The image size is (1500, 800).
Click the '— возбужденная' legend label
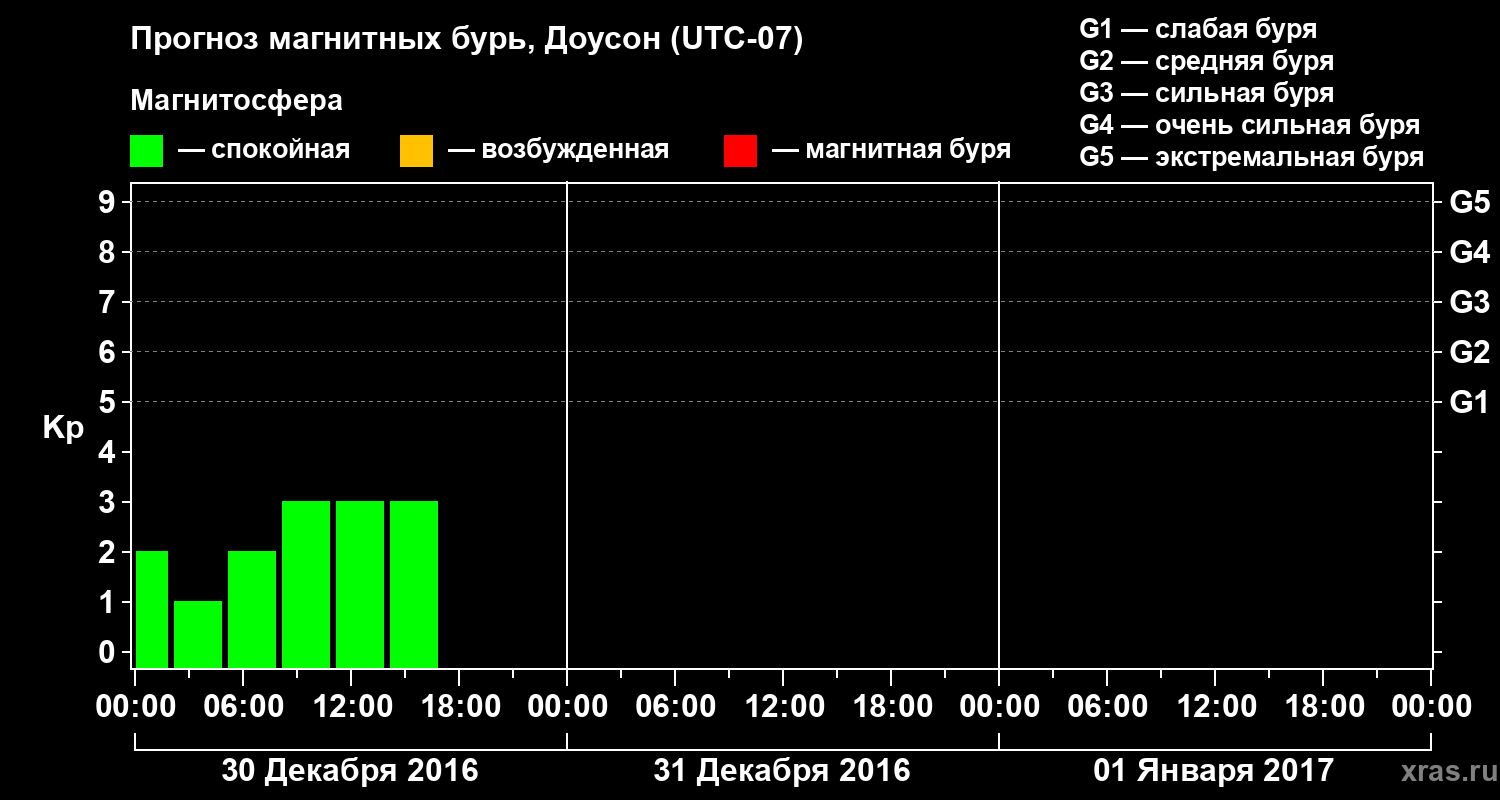558,150
